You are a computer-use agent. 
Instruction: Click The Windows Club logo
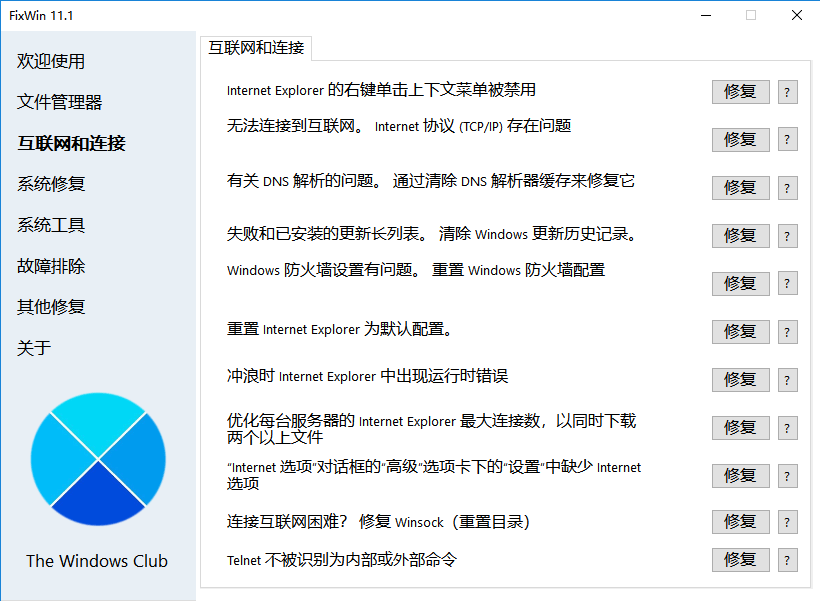coord(97,458)
